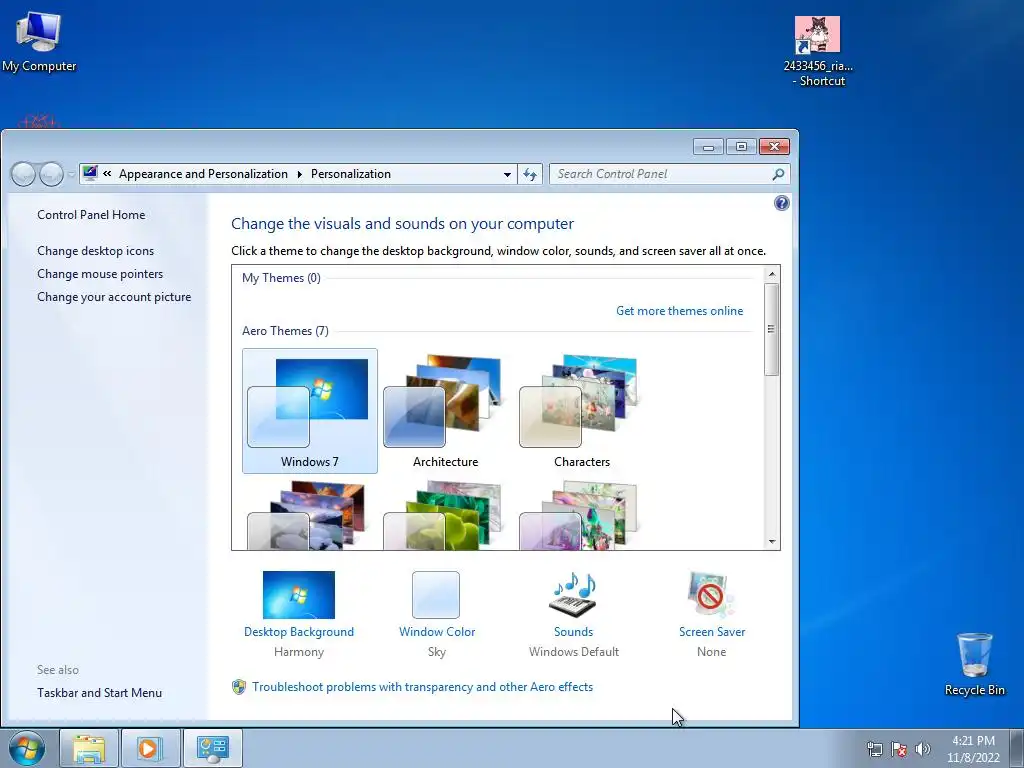Click the Screen Saver text link
1024x768 pixels.
coord(712,632)
